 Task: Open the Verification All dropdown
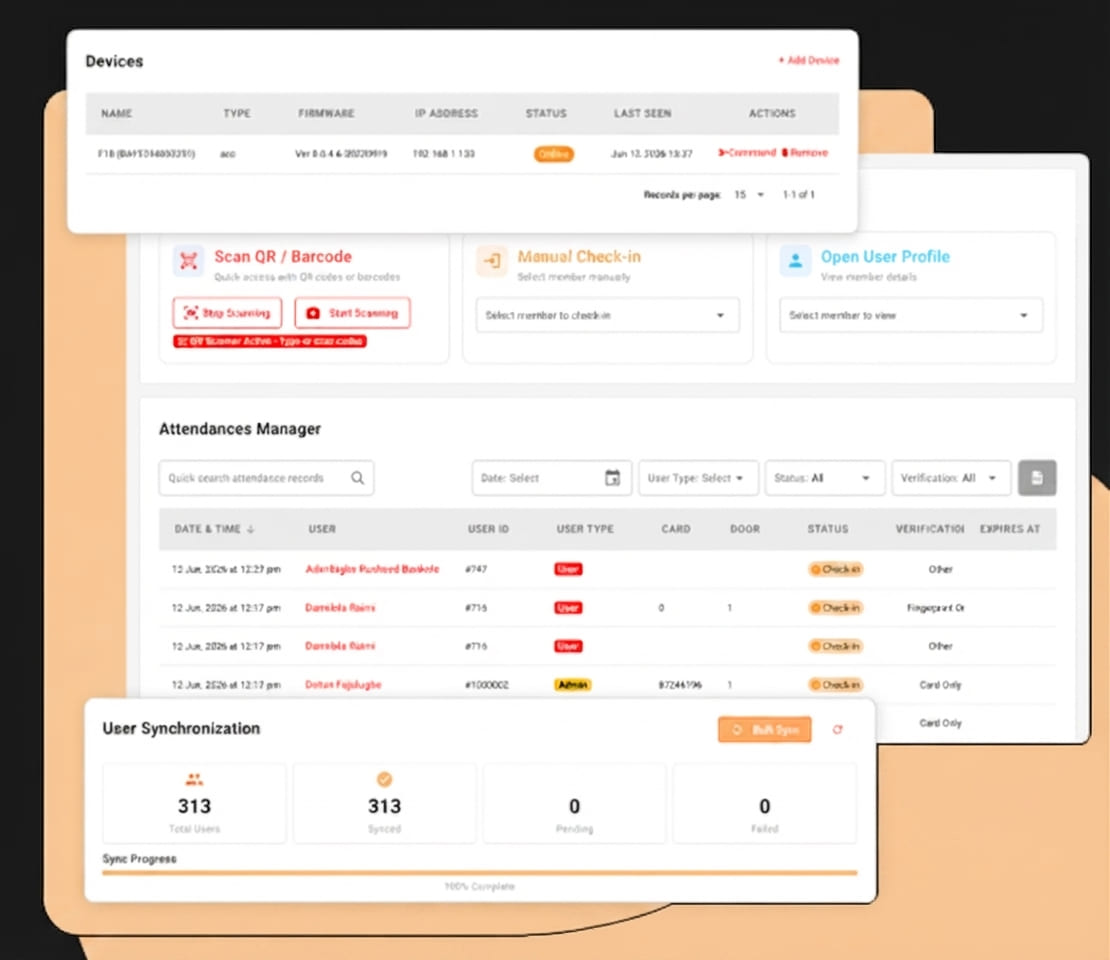[x=951, y=478]
